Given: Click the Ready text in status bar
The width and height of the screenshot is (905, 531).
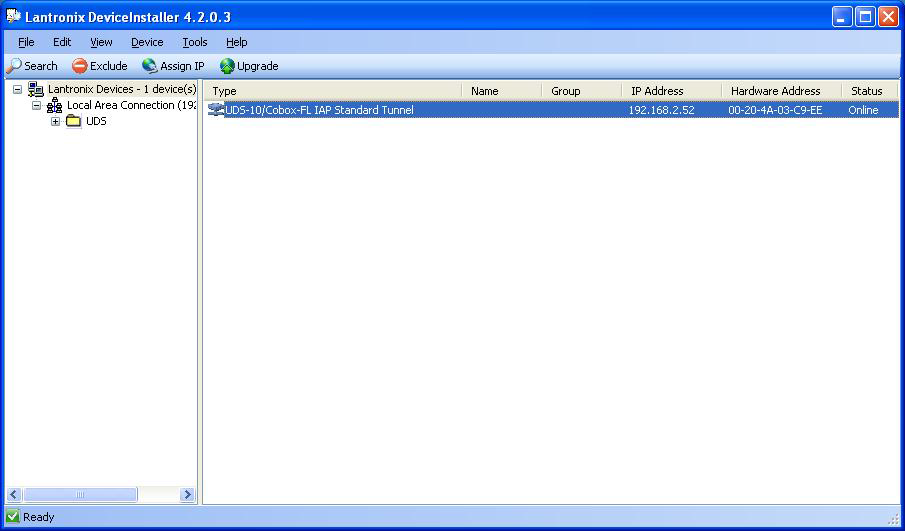Looking at the screenshot, I should tap(39, 517).
